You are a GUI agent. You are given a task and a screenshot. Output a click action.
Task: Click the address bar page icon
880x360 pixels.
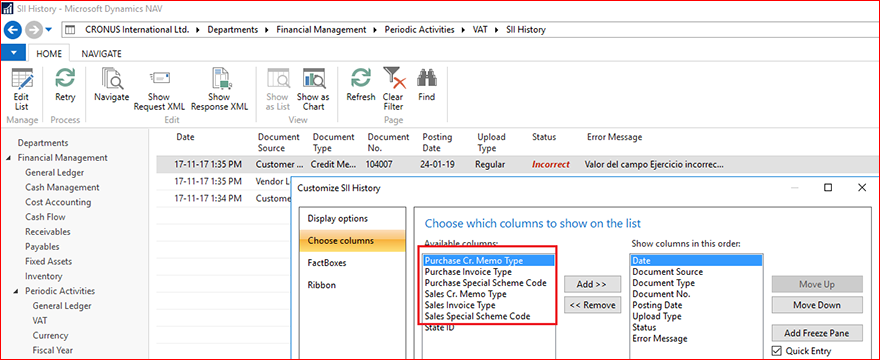pos(71,30)
